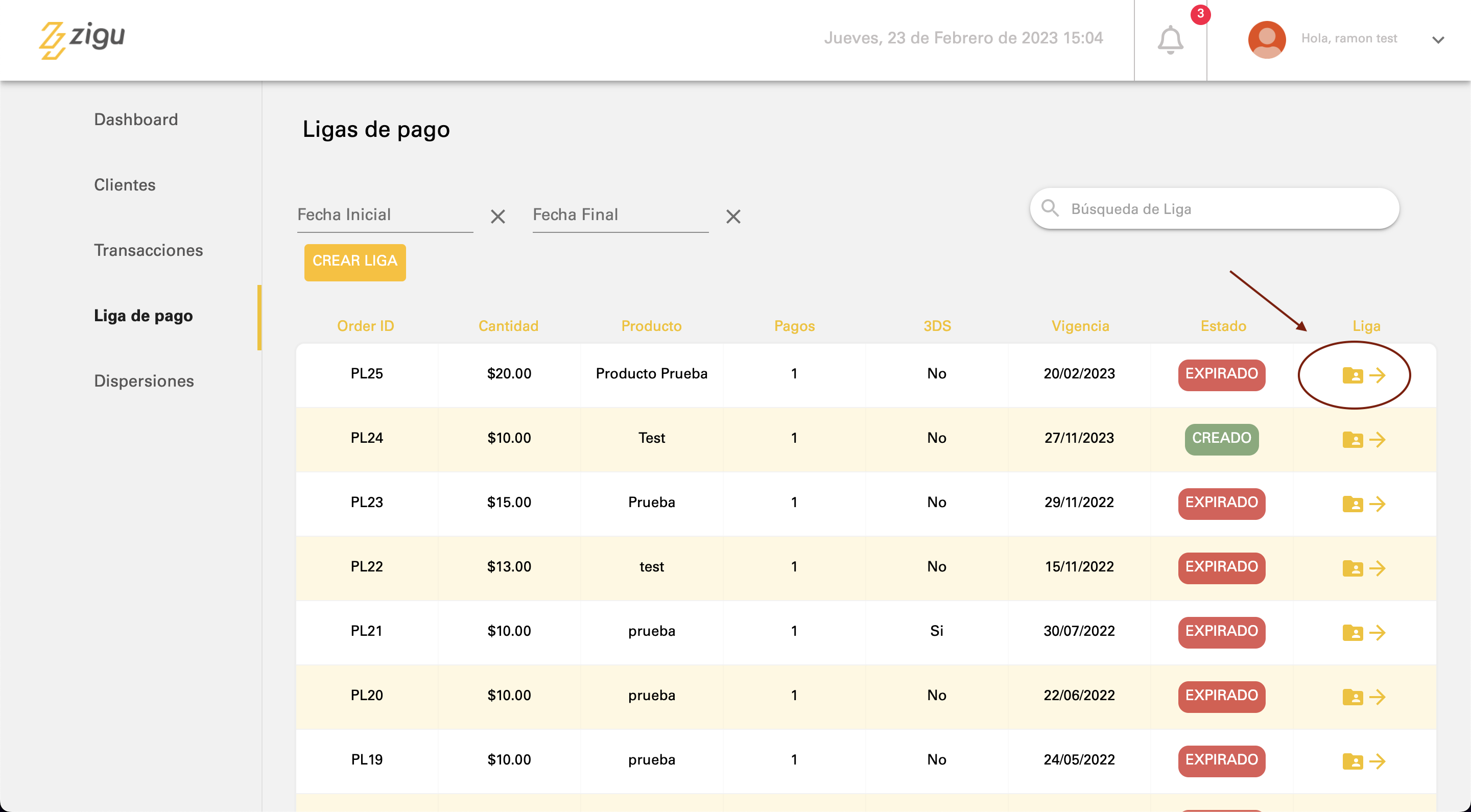
Task: Click the arrow icon for PL24
Action: pyautogui.click(x=1378, y=440)
